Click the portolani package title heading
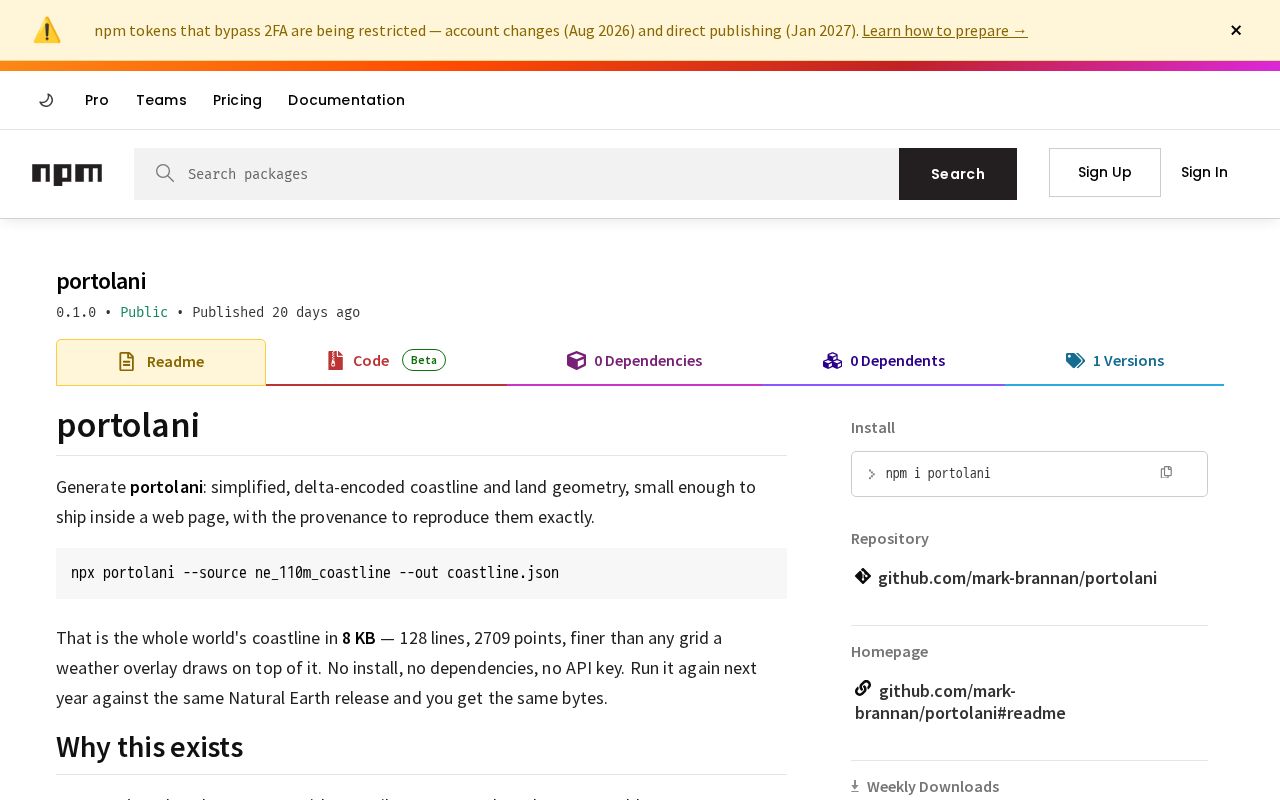This screenshot has width=1280, height=800. click(101, 281)
